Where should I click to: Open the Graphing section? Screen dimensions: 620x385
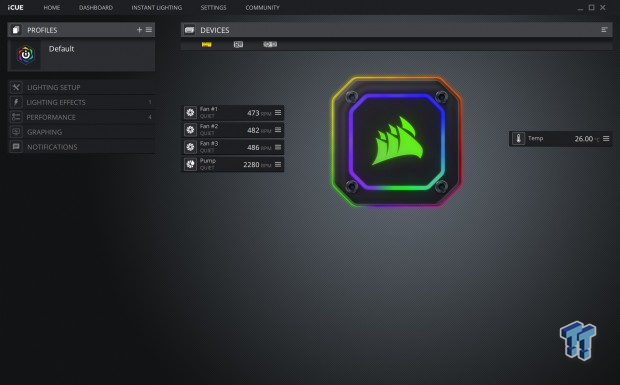pyautogui.click(x=82, y=132)
